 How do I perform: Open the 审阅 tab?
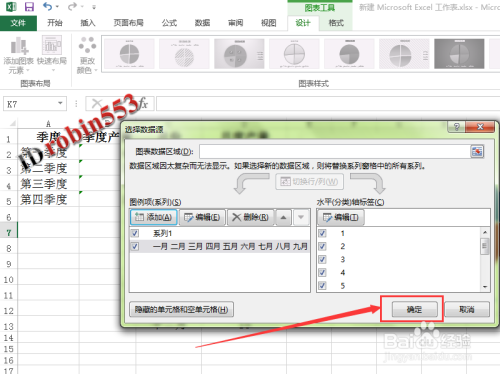235,23
